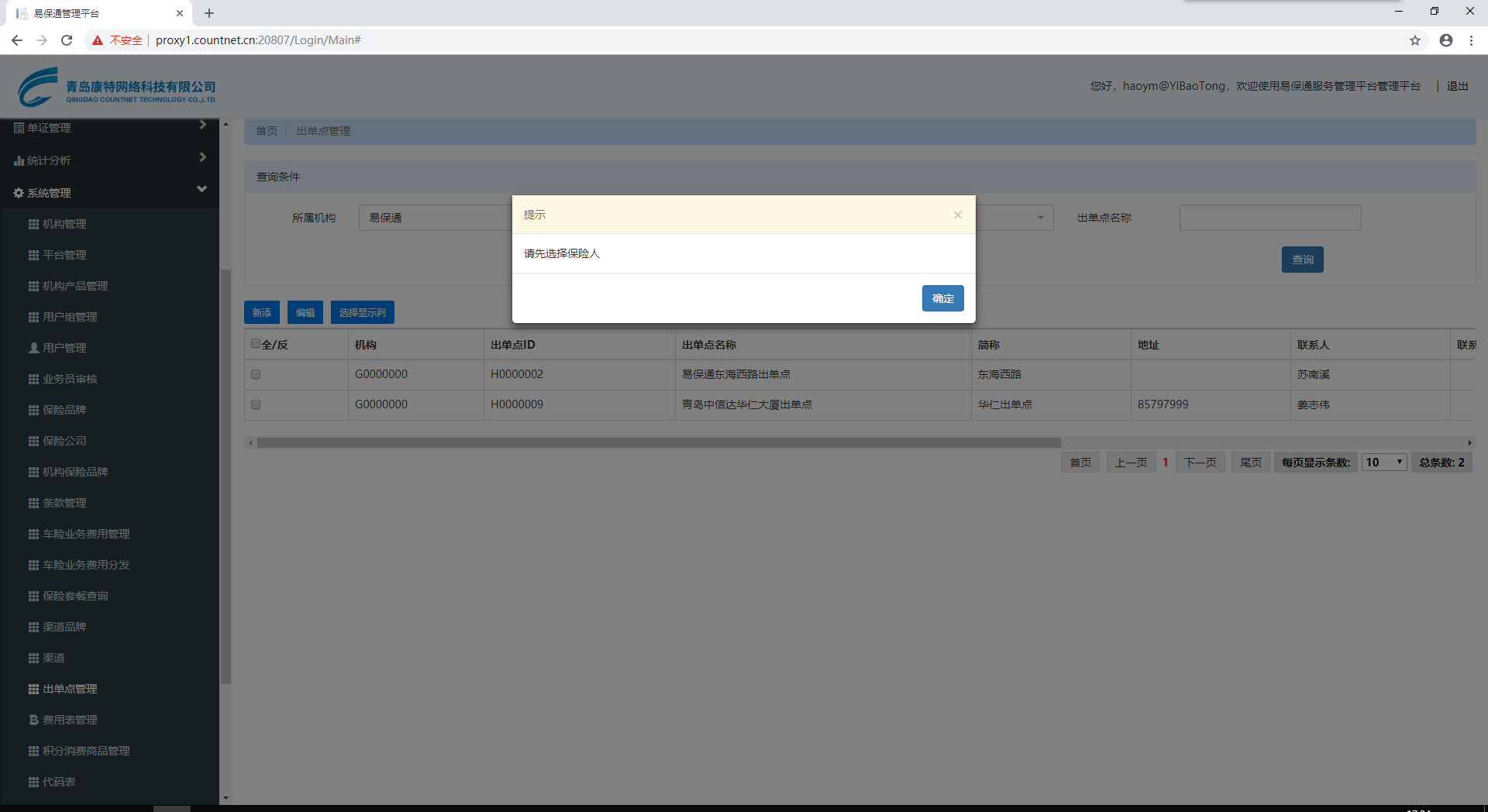Click the grid icon beside 车险业务费用分发
1488x812 pixels.
(33, 565)
